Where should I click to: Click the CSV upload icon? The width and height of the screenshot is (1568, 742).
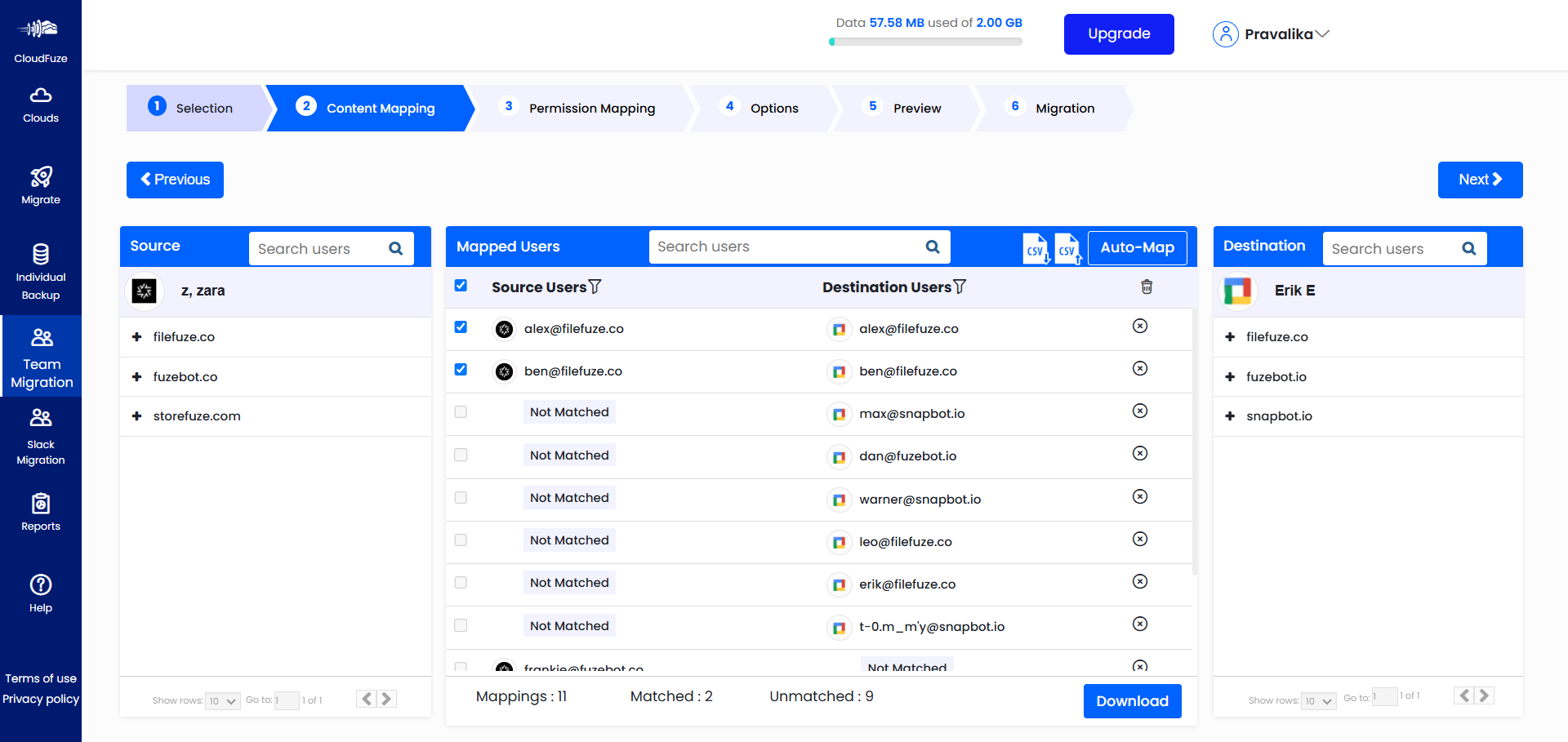click(1067, 248)
